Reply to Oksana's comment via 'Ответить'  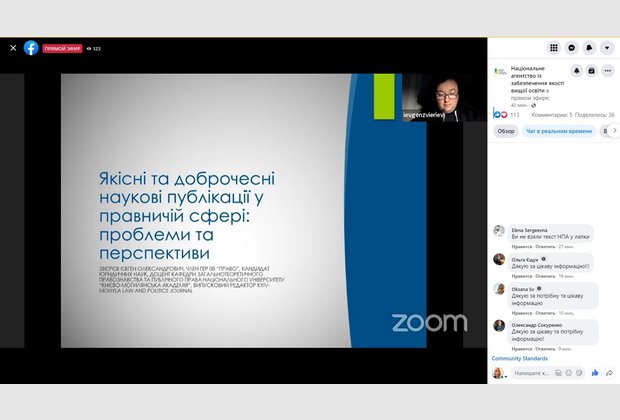[545, 313]
